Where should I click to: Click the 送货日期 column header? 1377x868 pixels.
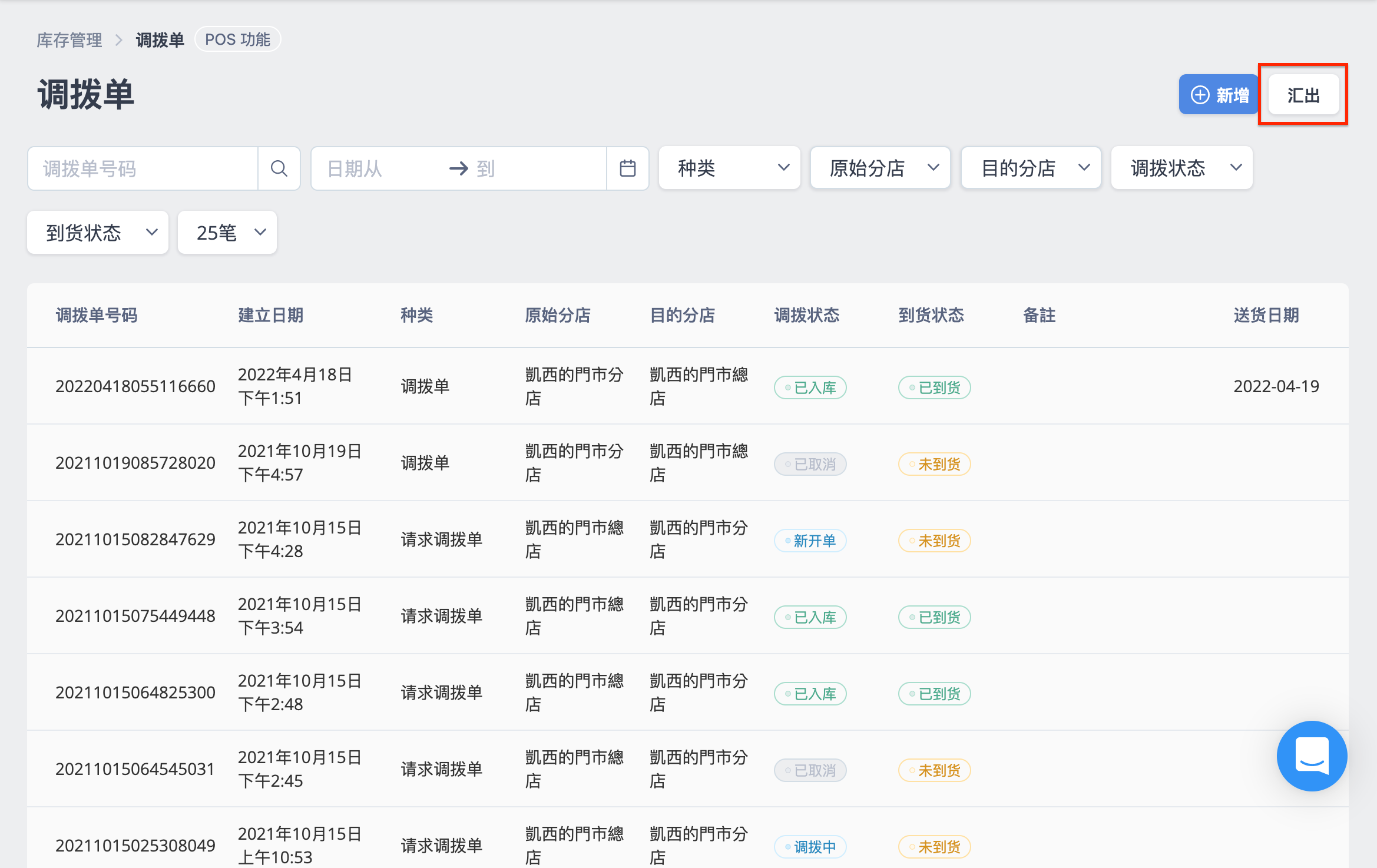1266,315
